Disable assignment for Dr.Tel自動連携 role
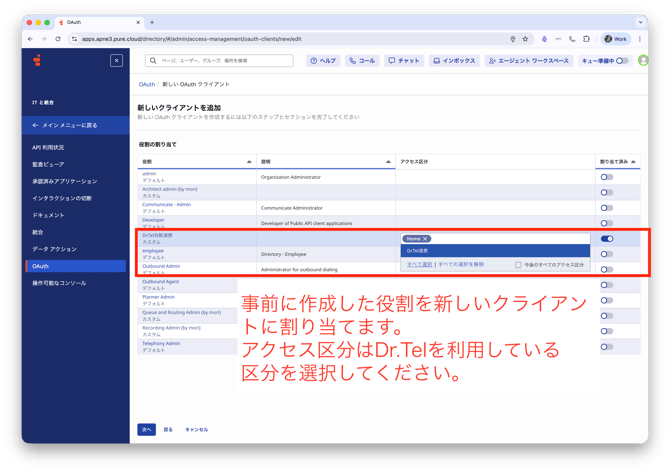 pos(607,238)
